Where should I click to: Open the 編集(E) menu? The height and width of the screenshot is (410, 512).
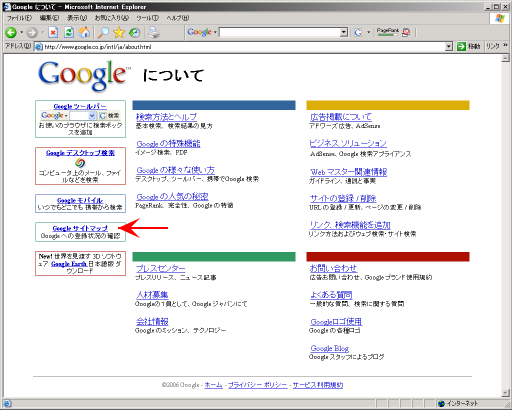[x=49, y=18]
